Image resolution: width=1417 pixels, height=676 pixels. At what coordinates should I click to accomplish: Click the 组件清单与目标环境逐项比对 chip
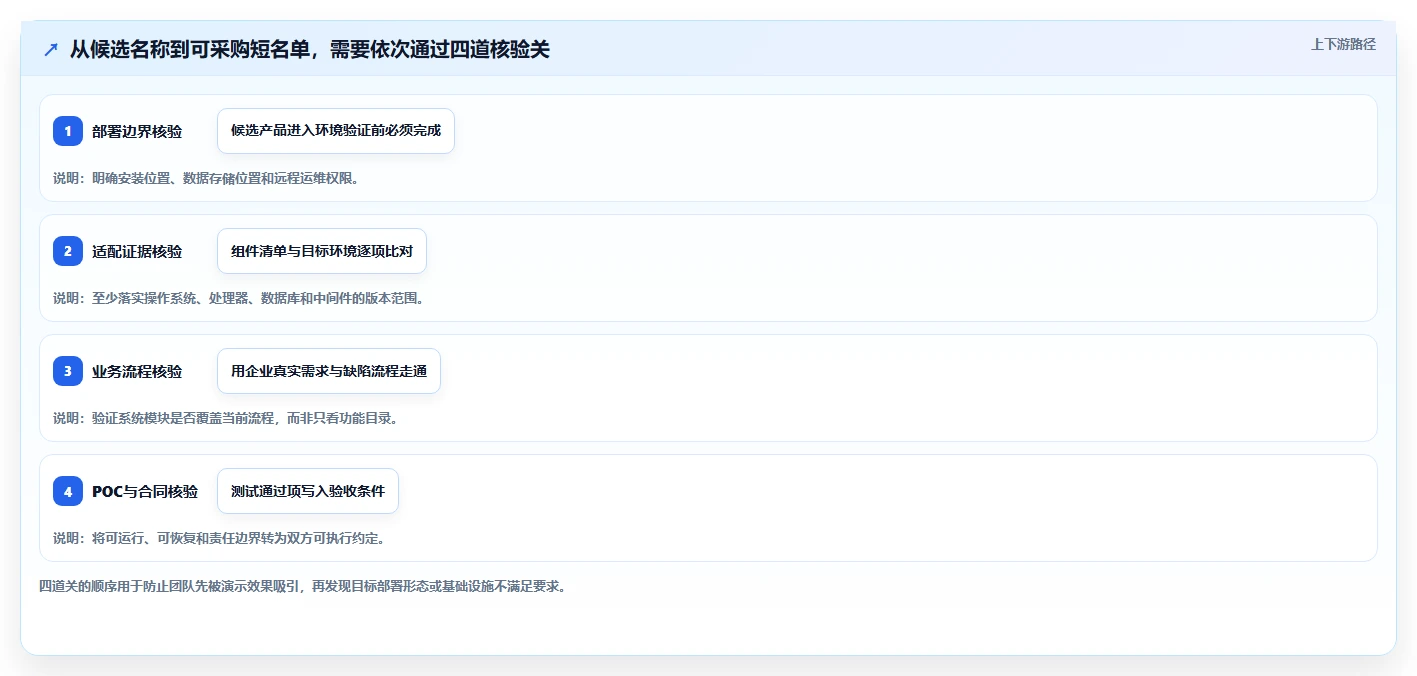(322, 251)
